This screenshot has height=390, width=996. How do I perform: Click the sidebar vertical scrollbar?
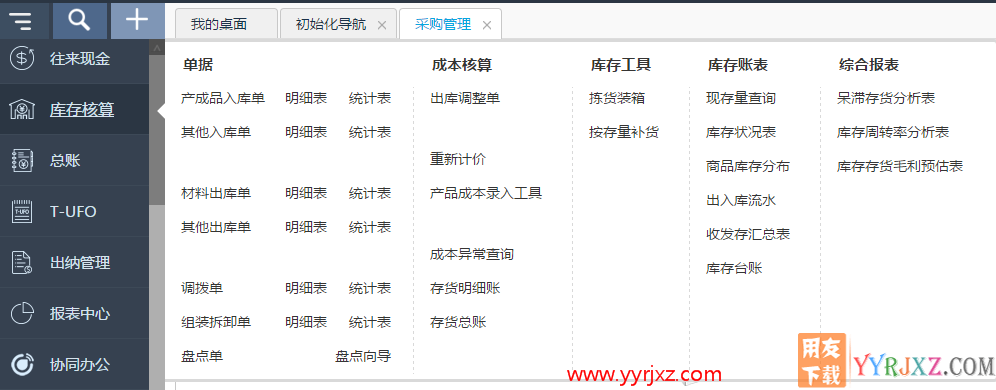point(157,215)
